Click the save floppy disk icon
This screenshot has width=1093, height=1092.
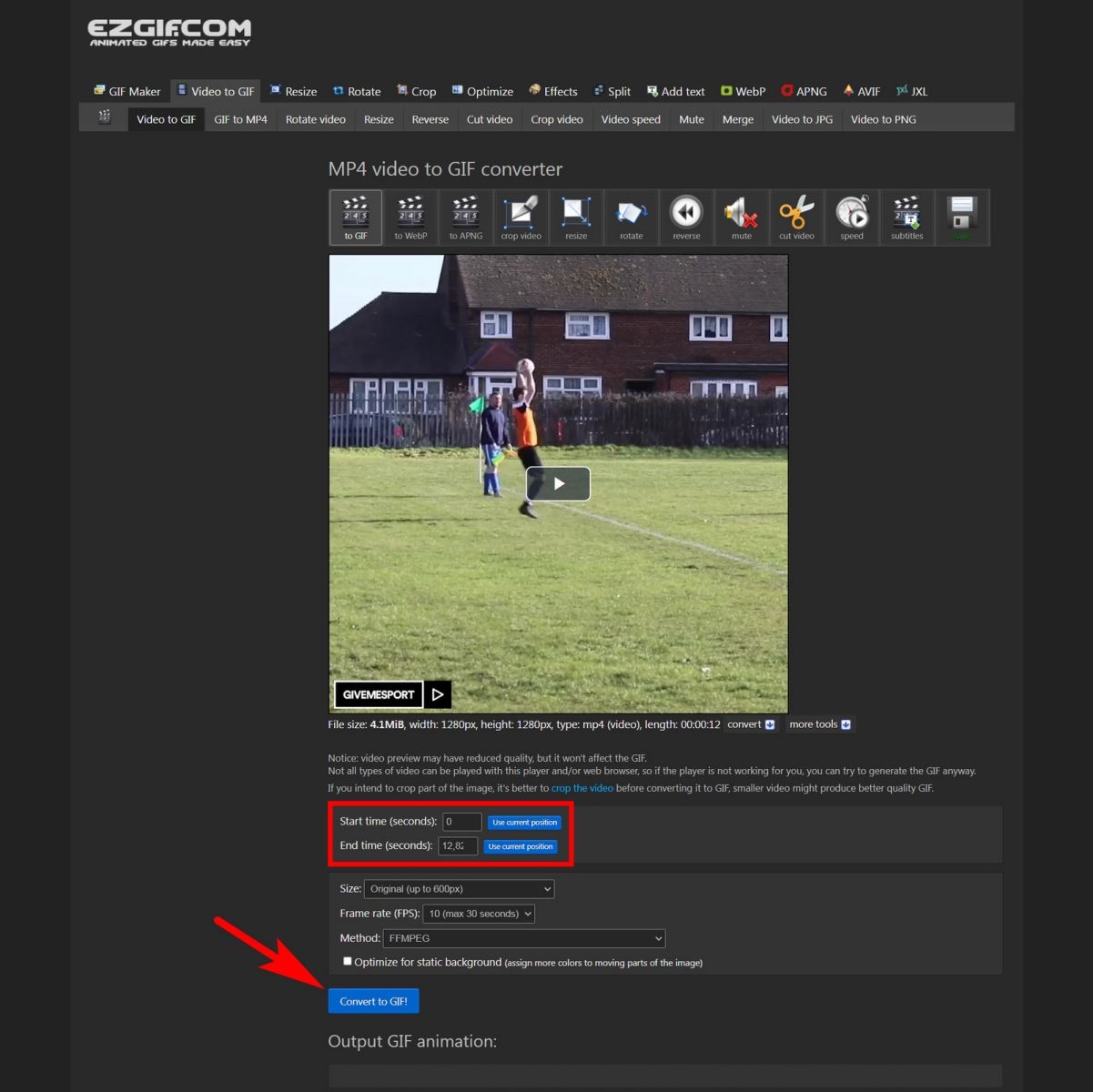pyautogui.click(x=962, y=217)
